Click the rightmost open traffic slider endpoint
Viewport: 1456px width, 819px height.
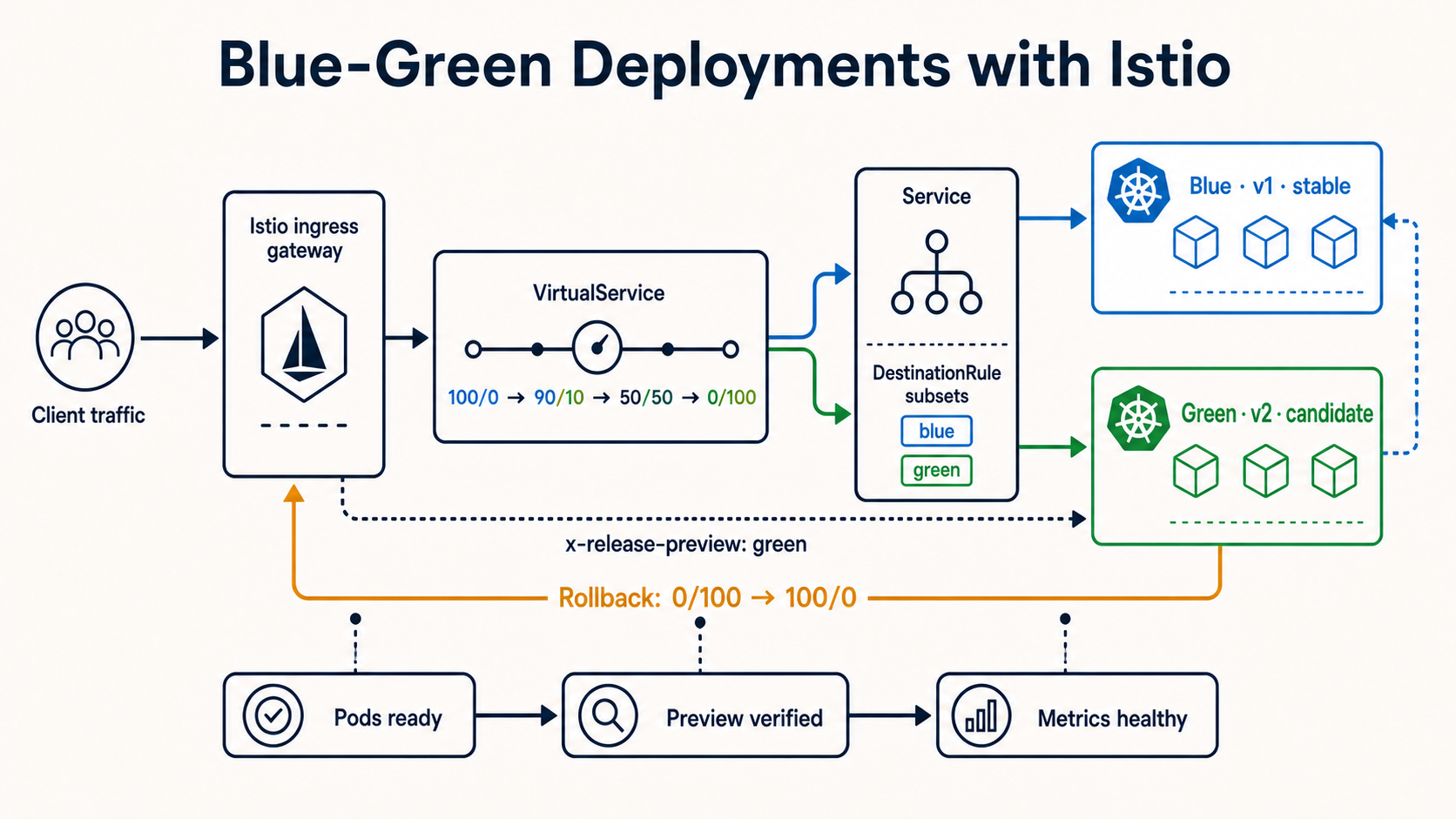point(731,350)
